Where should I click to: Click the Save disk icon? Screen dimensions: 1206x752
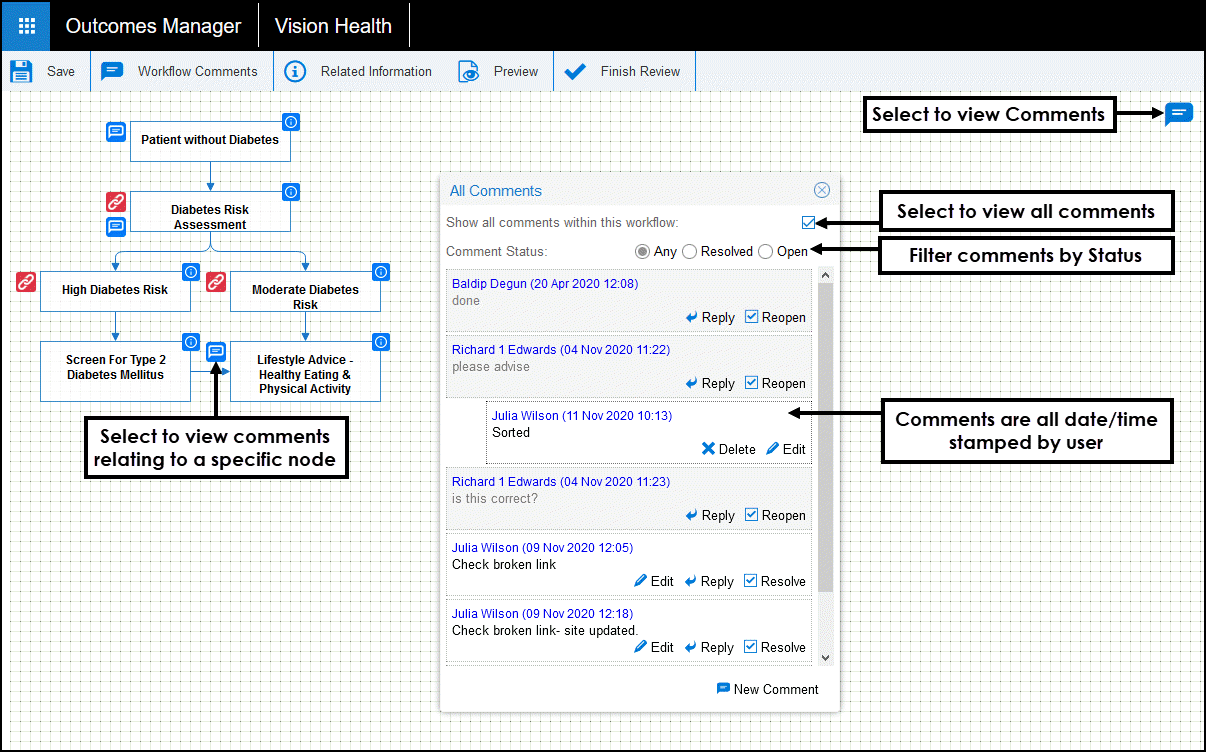(x=21, y=72)
